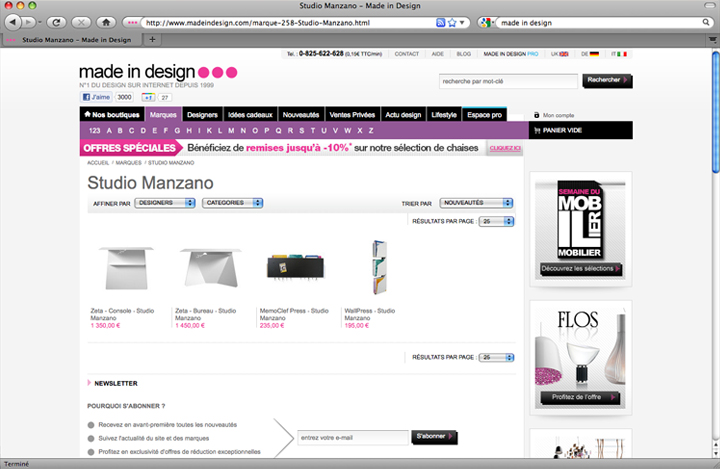Click the pink-dots site favicon in address bar

point(132,23)
